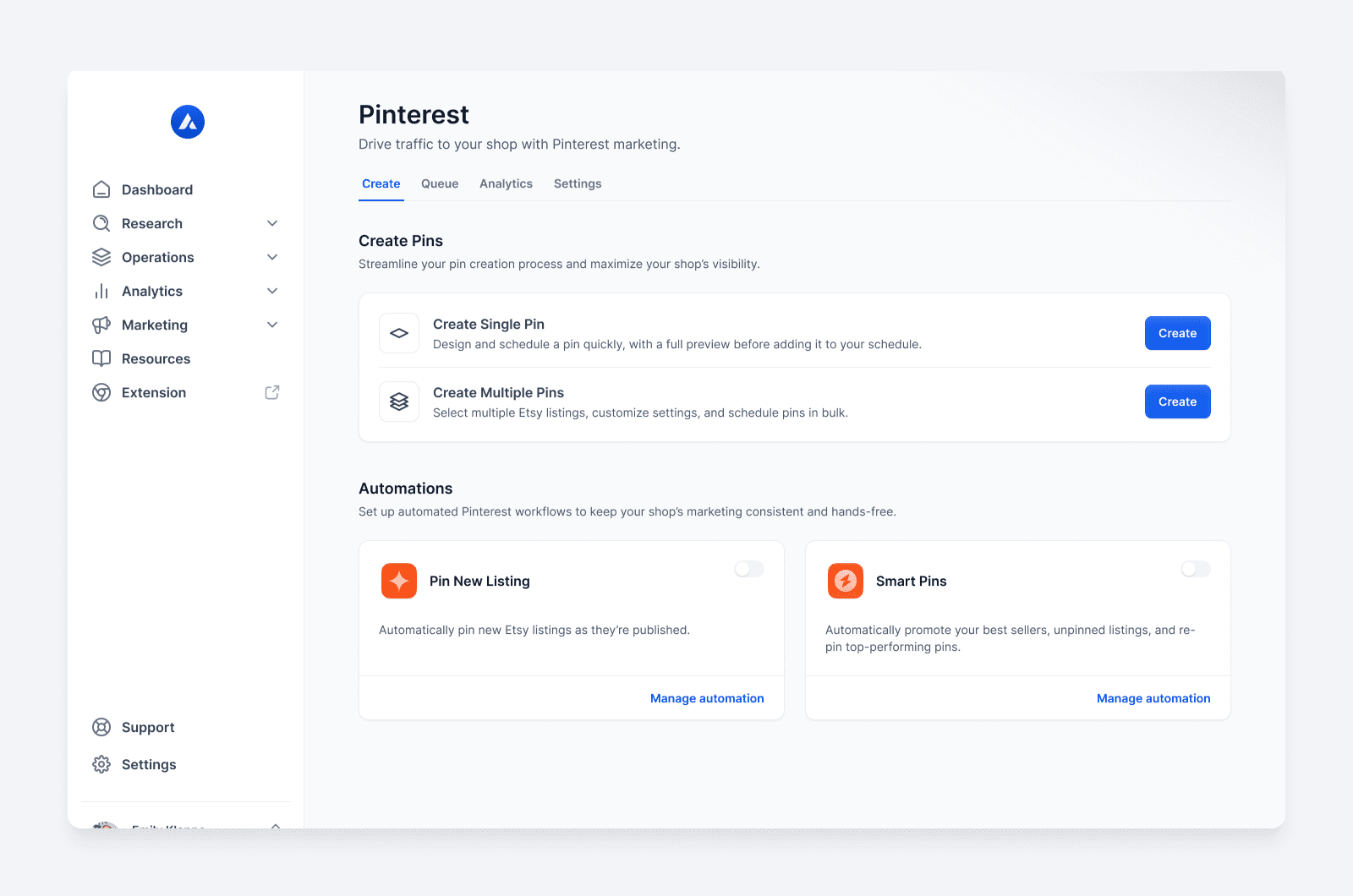This screenshot has width=1353, height=896.
Task: Switch to the Analytics tab under Pinterest
Action: click(x=506, y=183)
